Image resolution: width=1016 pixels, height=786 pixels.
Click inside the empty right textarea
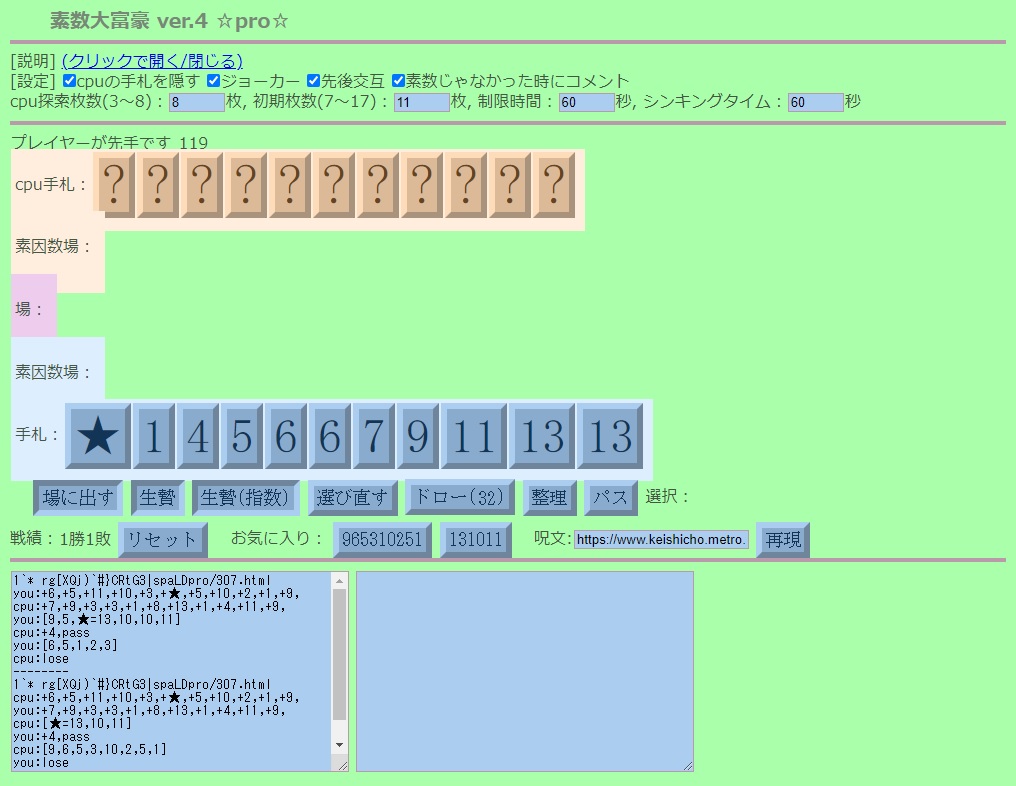point(525,671)
